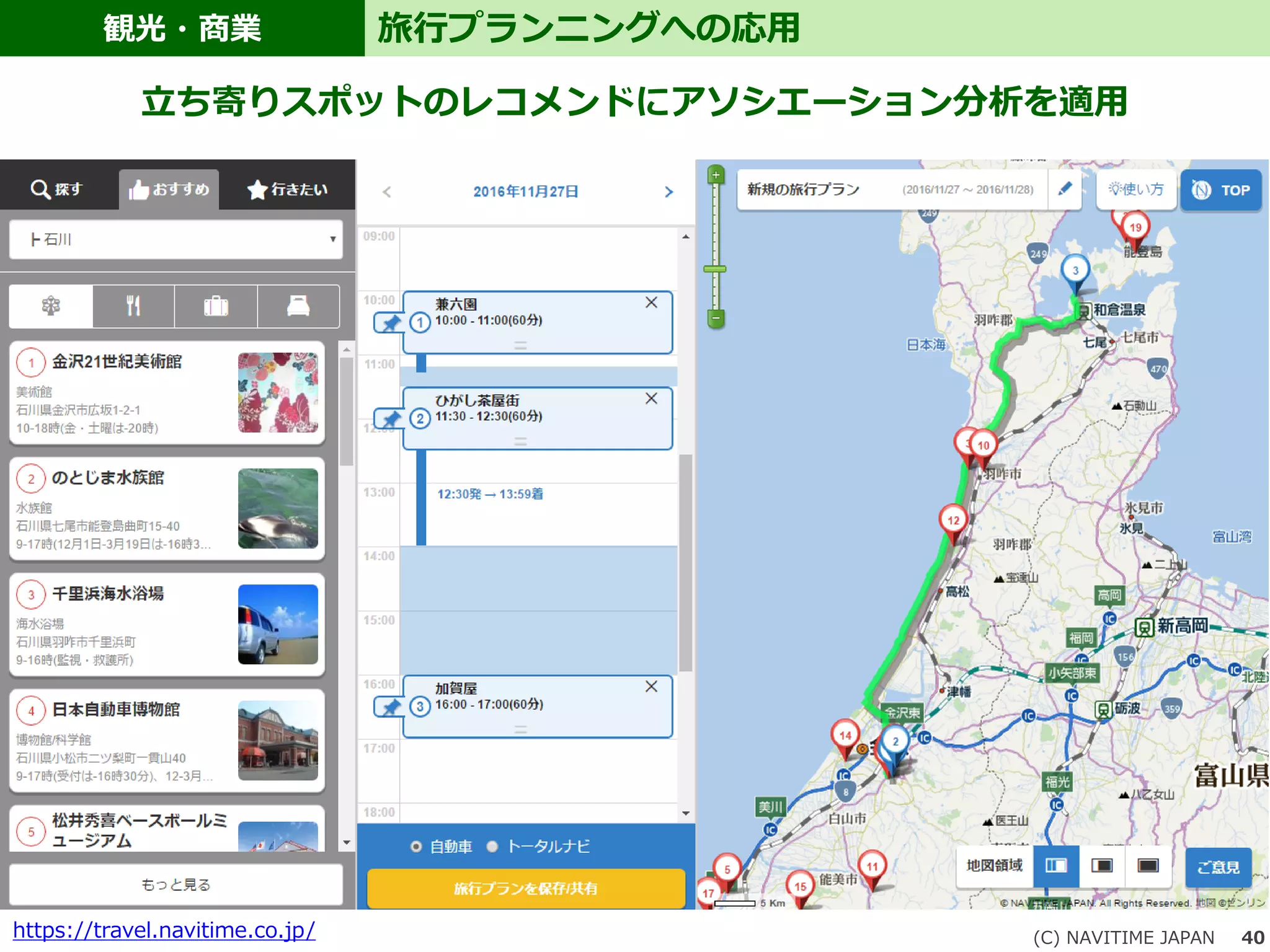Select the sightseeing ferris wheel category icon
1270x952 pixels.
[x=51, y=306]
